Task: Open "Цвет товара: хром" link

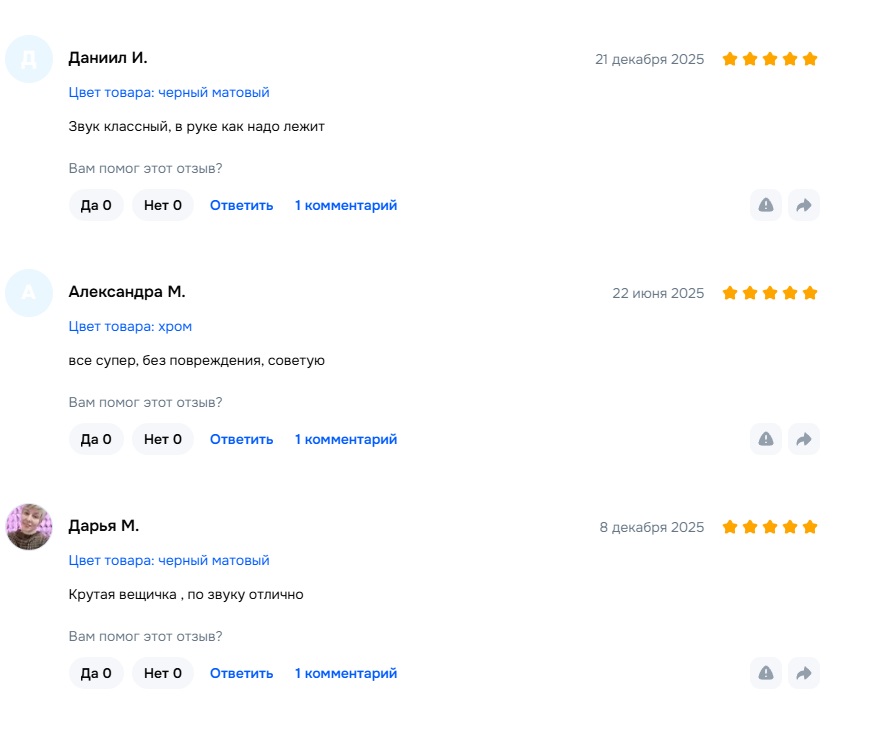Action: [x=130, y=326]
